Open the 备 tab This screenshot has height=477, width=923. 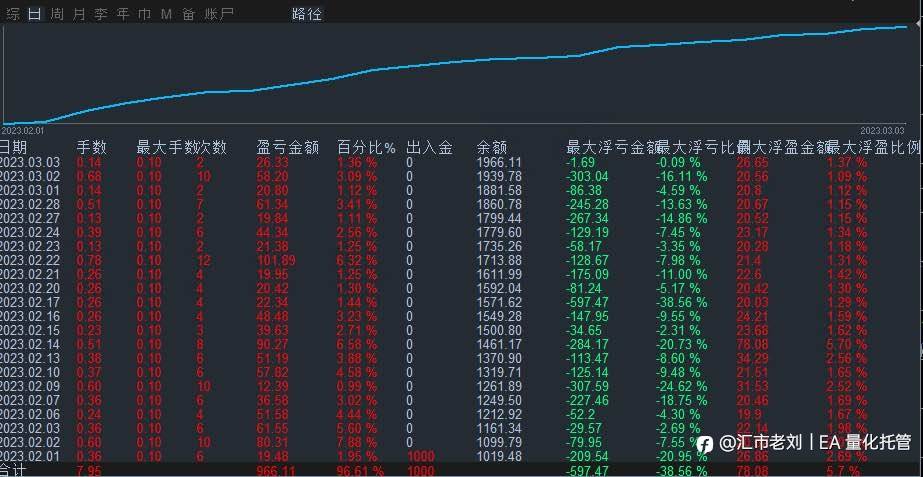point(188,14)
